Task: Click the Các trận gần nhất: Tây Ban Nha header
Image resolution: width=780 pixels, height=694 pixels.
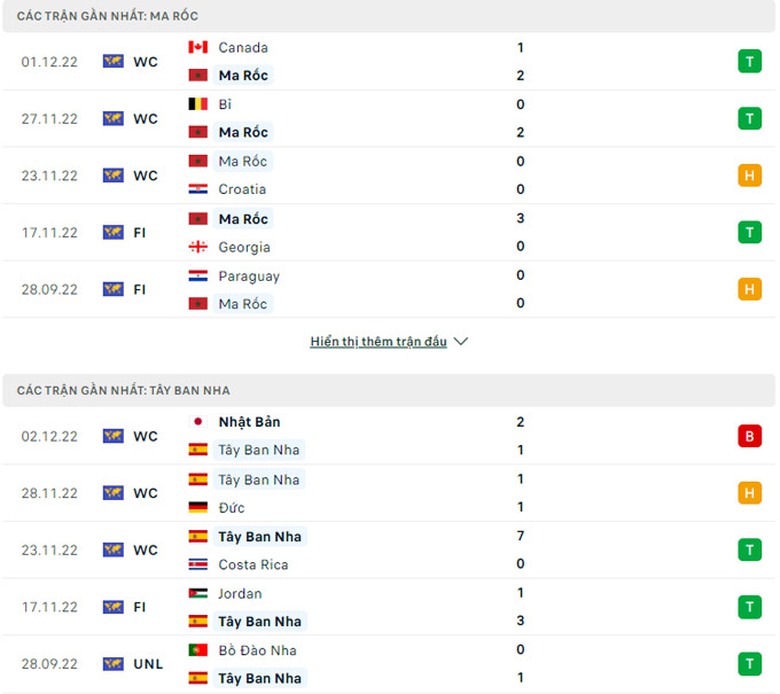Action: tap(123, 390)
